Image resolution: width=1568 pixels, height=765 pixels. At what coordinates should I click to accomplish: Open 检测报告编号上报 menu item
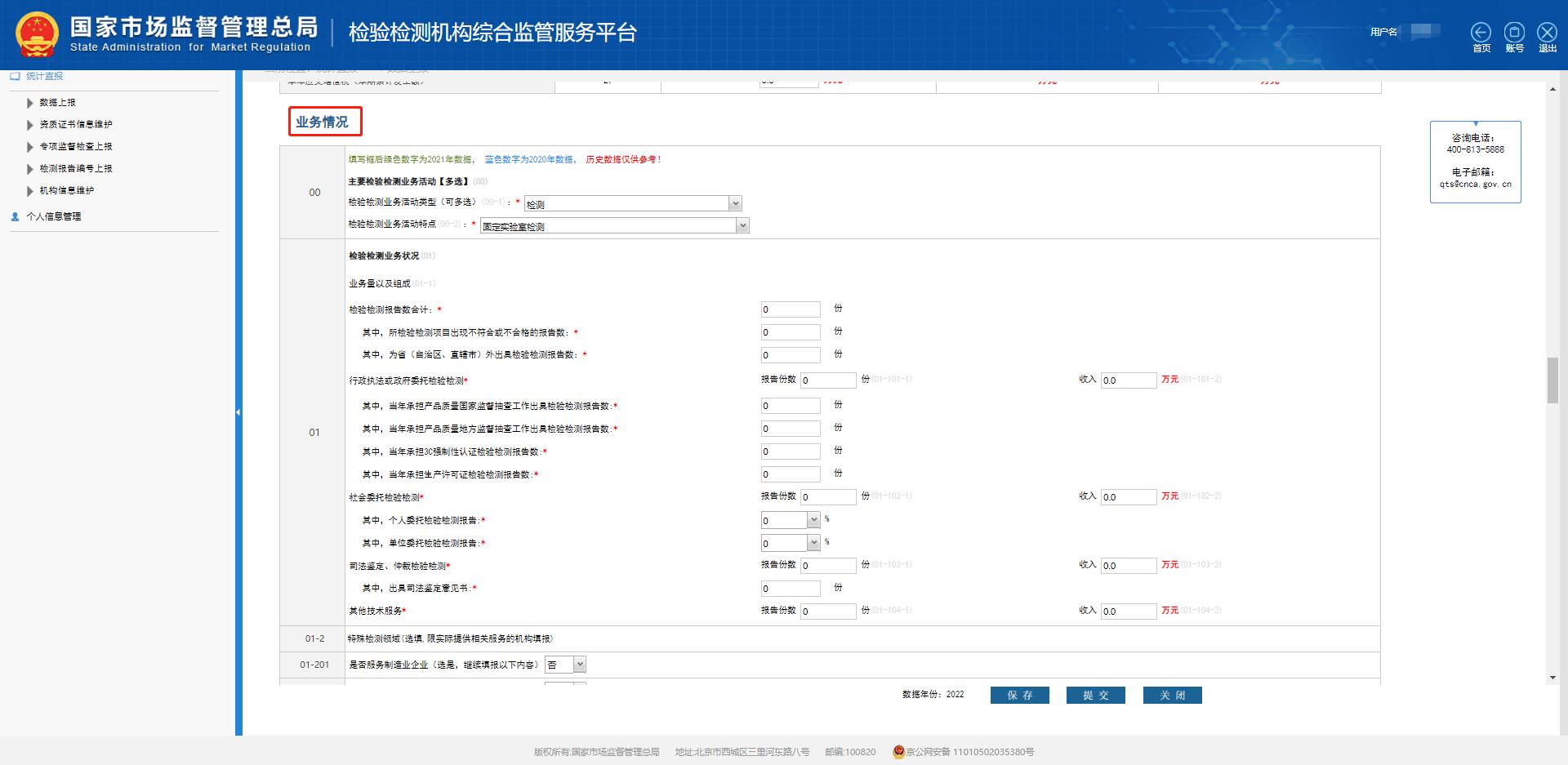point(75,169)
